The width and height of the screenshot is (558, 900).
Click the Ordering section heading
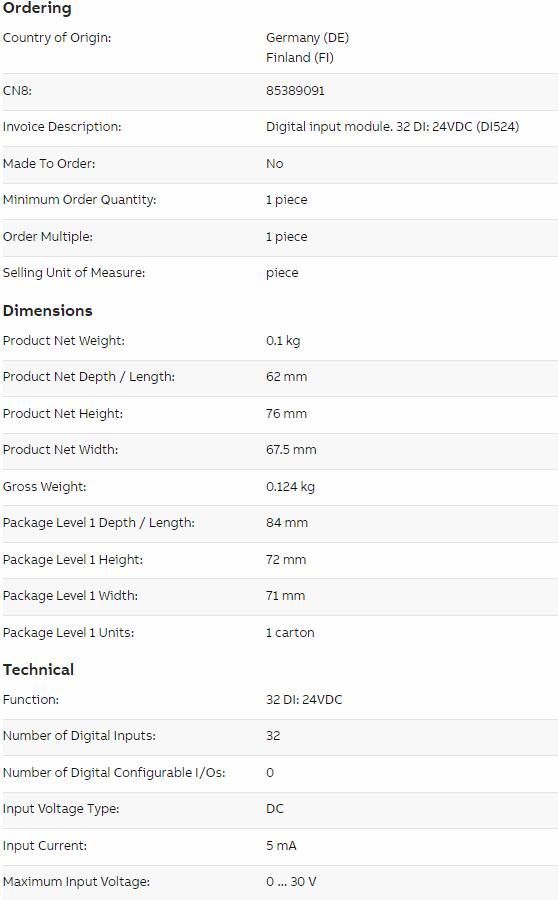point(37,9)
